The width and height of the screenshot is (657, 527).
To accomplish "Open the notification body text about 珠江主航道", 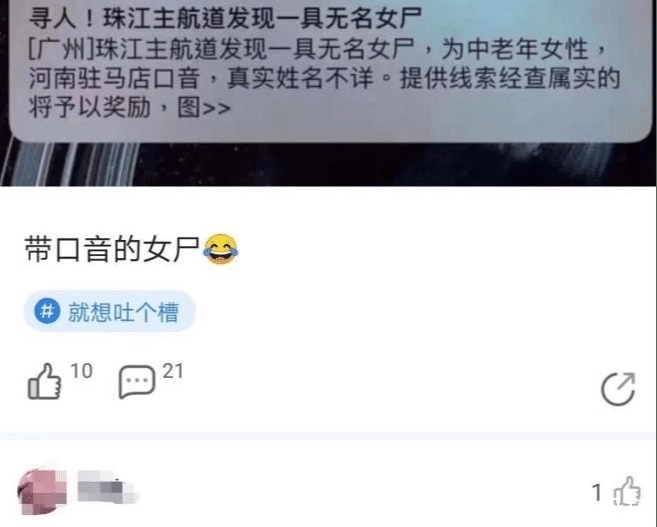I will (323, 78).
